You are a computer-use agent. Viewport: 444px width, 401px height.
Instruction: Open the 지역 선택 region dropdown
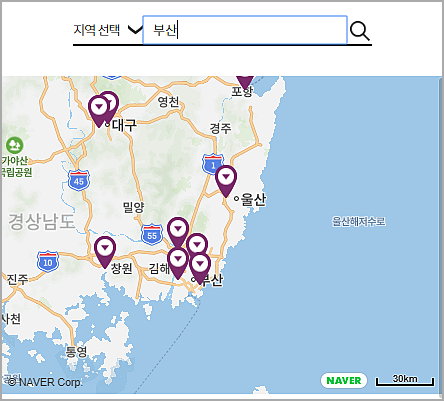pos(108,30)
